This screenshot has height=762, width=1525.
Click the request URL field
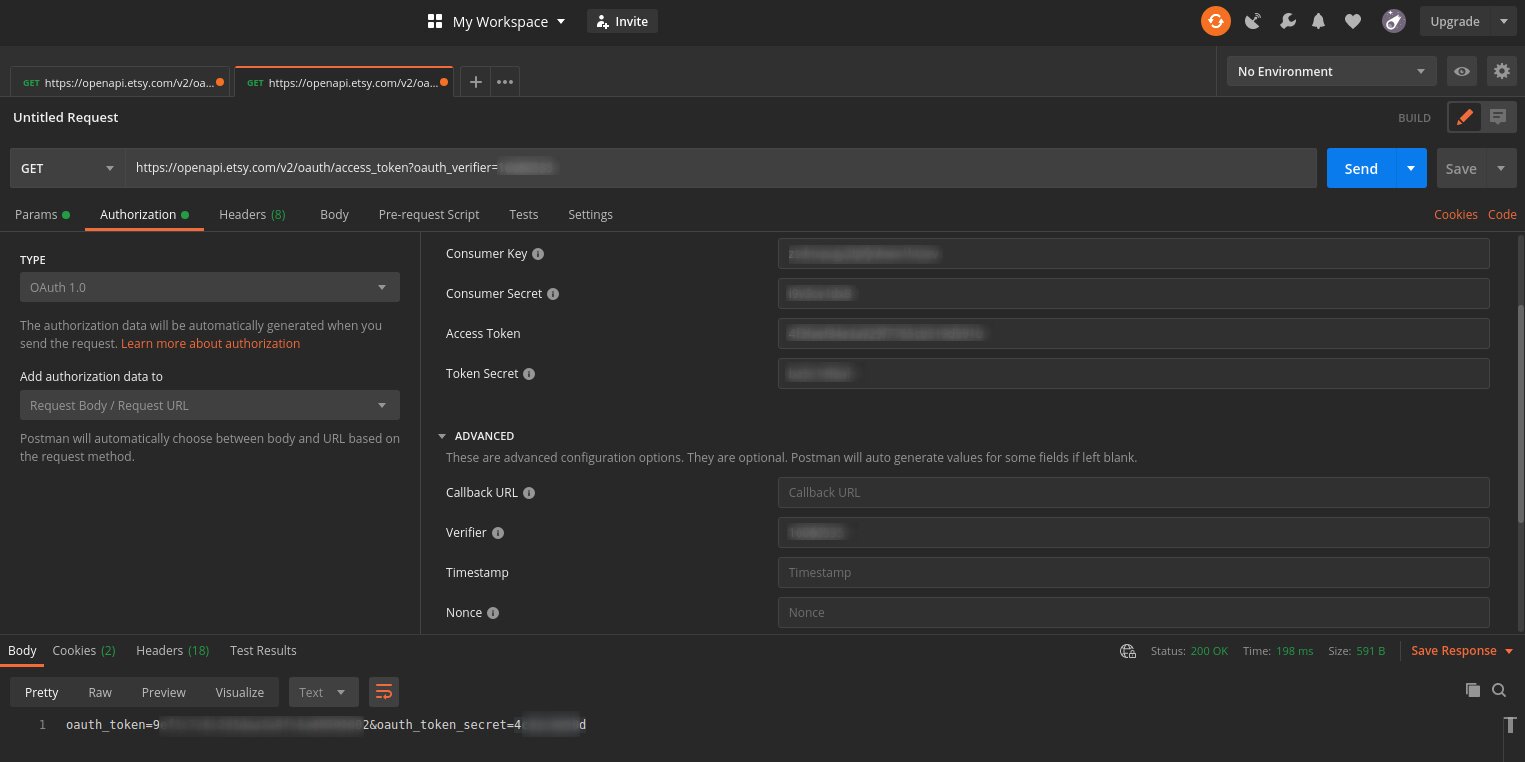click(x=720, y=168)
